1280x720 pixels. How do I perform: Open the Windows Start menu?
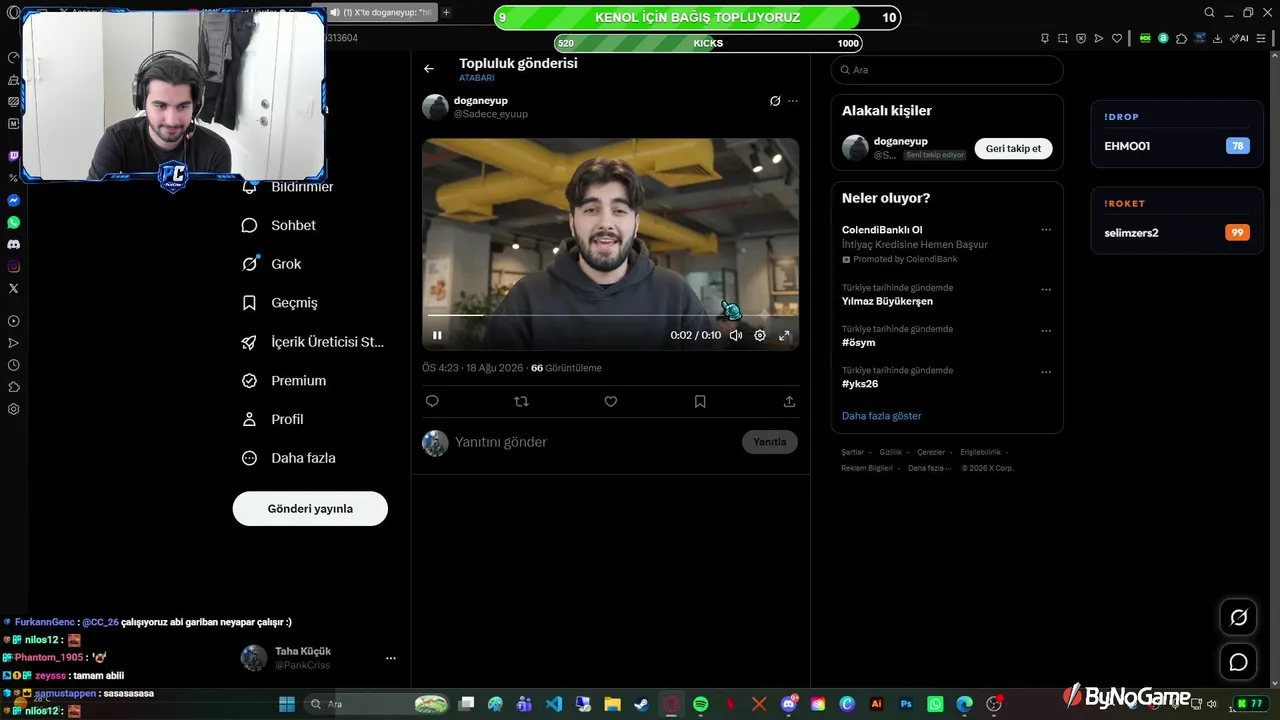pos(287,704)
